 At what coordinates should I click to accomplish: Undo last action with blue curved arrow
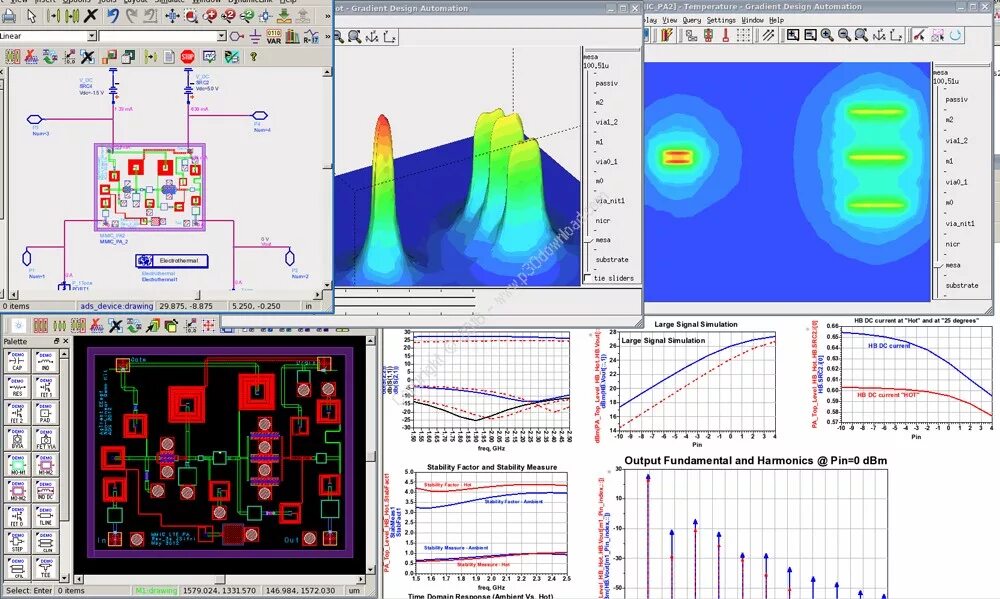[x=113, y=15]
